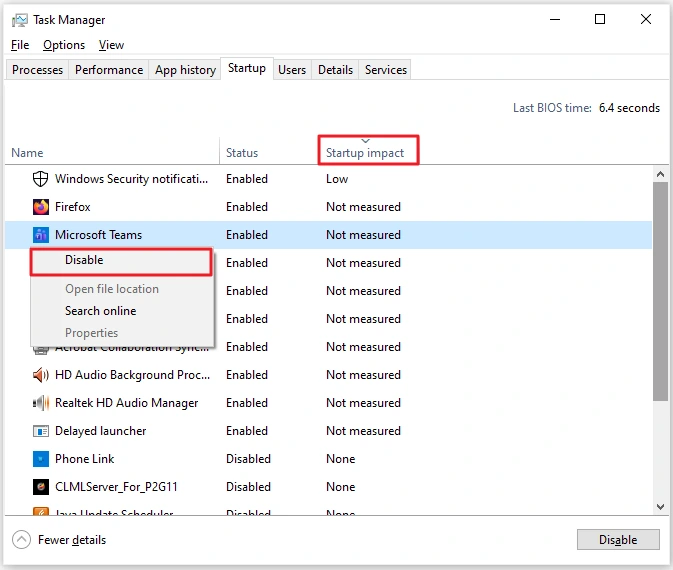
Task: Click Enabled status for Delayed launcher
Action: click(x=247, y=431)
